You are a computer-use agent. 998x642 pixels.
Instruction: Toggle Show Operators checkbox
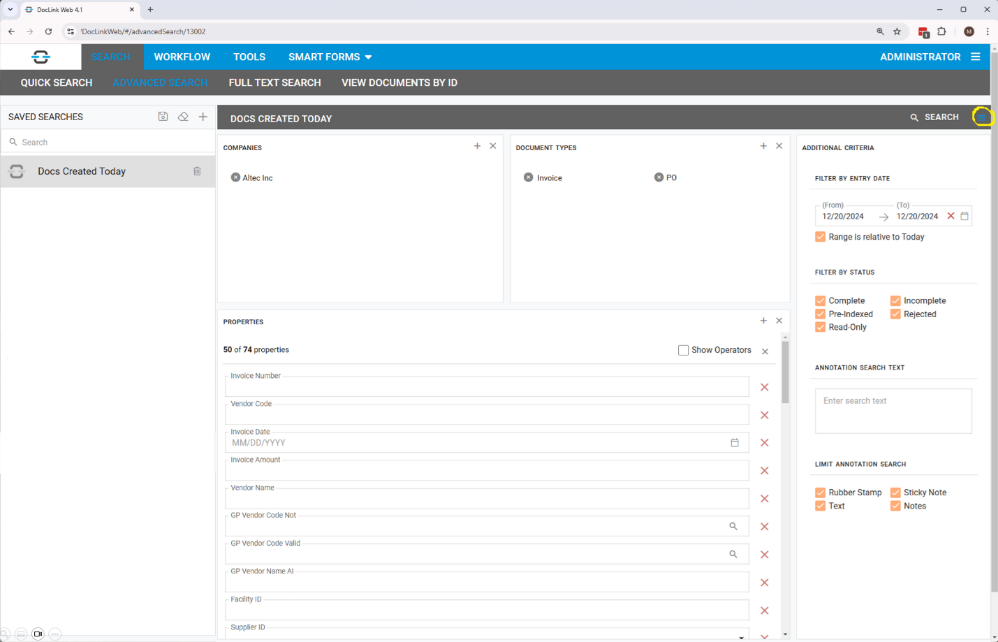[x=683, y=350]
